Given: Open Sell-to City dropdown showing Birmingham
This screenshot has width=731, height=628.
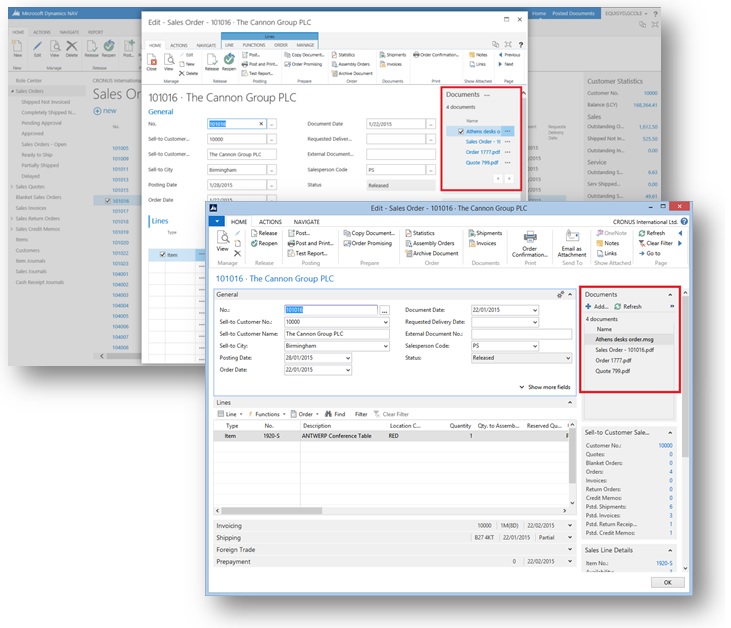Looking at the screenshot, I should point(383,346).
